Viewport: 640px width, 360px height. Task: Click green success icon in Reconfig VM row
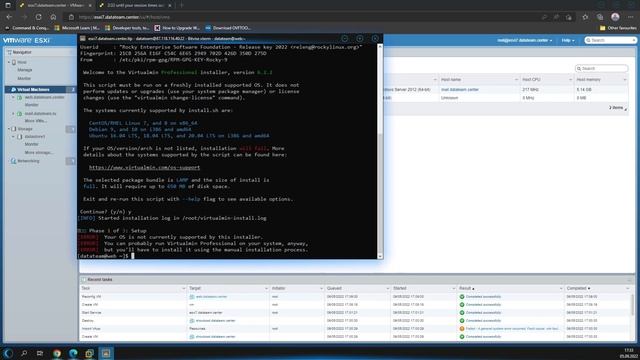pos(462,297)
